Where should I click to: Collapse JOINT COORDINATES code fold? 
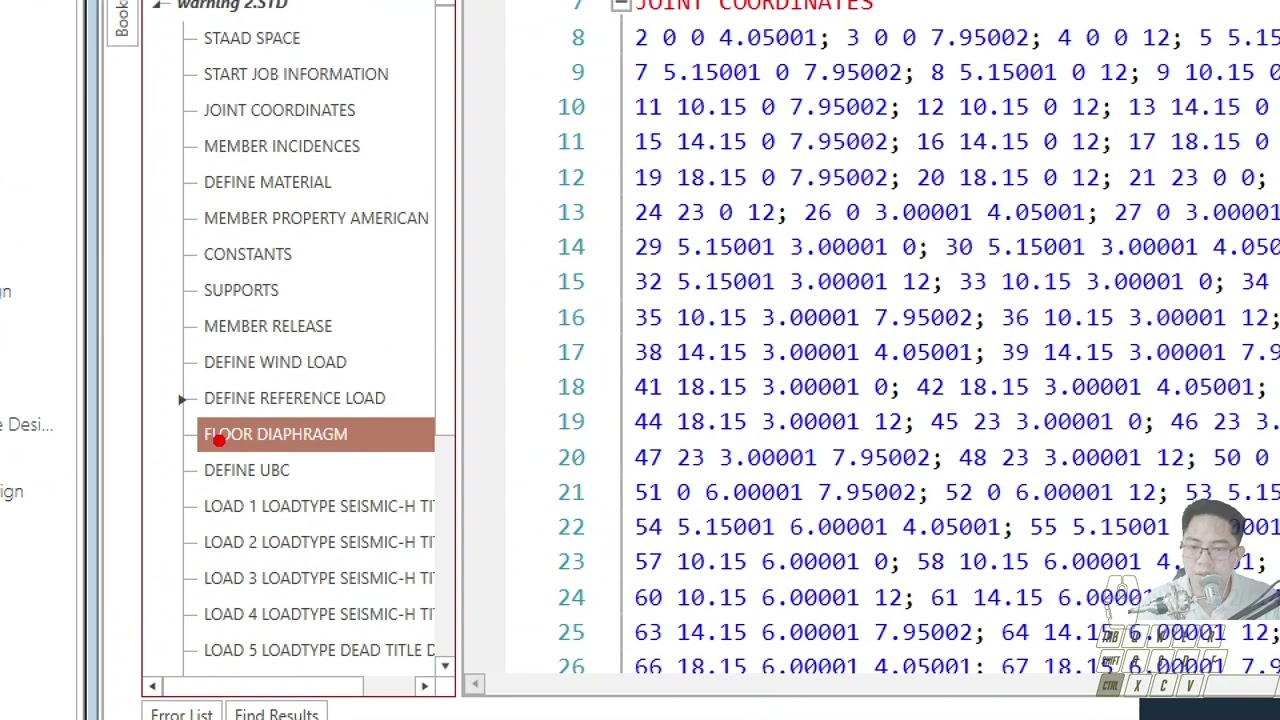[x=620, y=5]
